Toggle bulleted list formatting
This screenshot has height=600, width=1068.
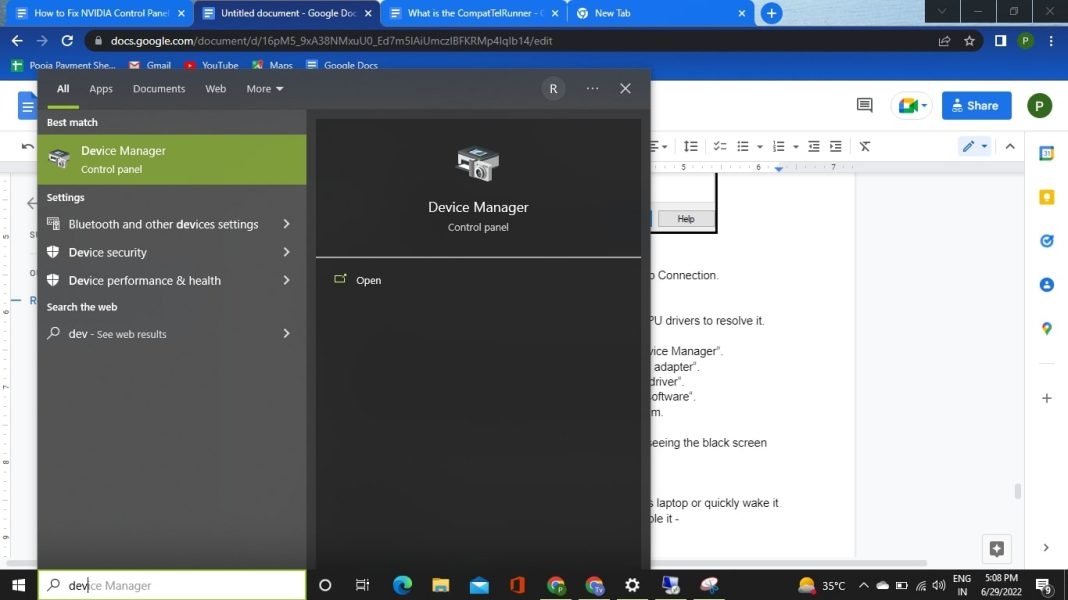pyautogui.click(x=745, y=146)
